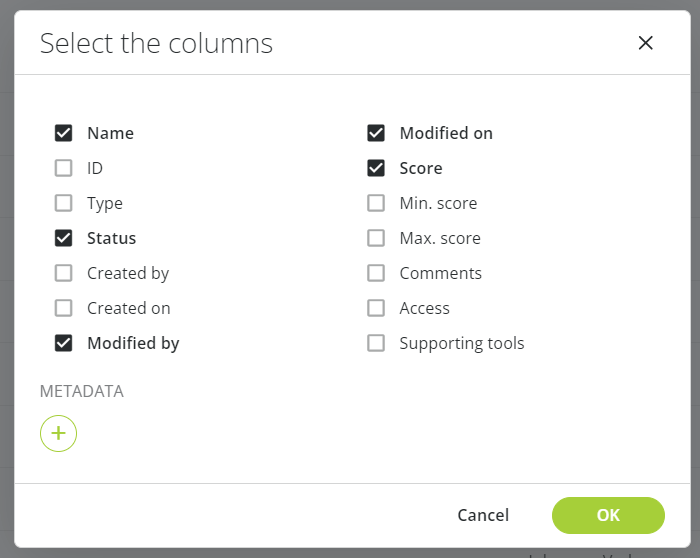700x558 pixels.
Task: Enable the Access column checkbox
Action: [376, 308]
